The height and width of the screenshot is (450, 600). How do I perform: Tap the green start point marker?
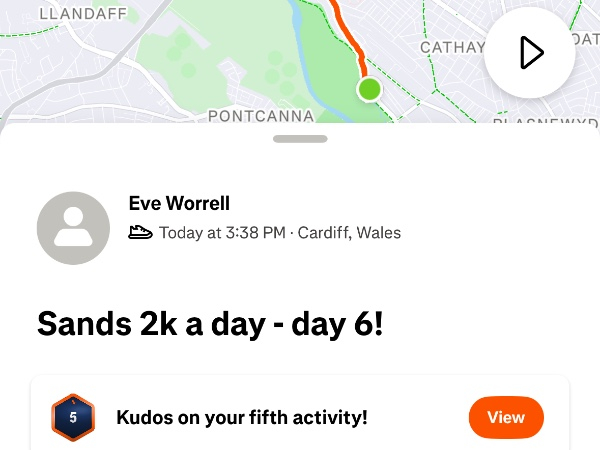pyautogui.click(x=370, y=89)
